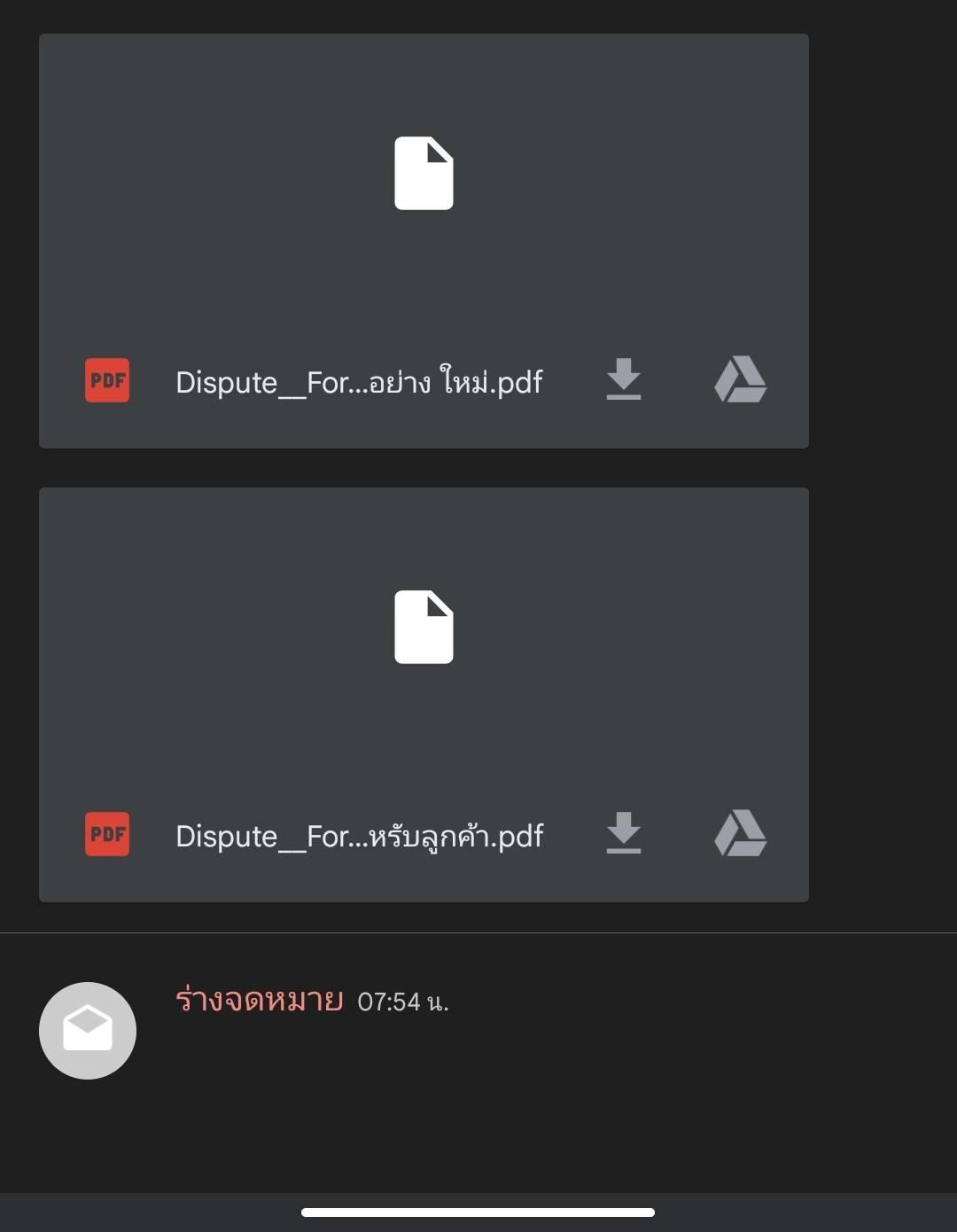Open the draft envelope avatar icon
Image resolution: width=957 pixels, height=1232 pixels.
tap(88, 1031)
